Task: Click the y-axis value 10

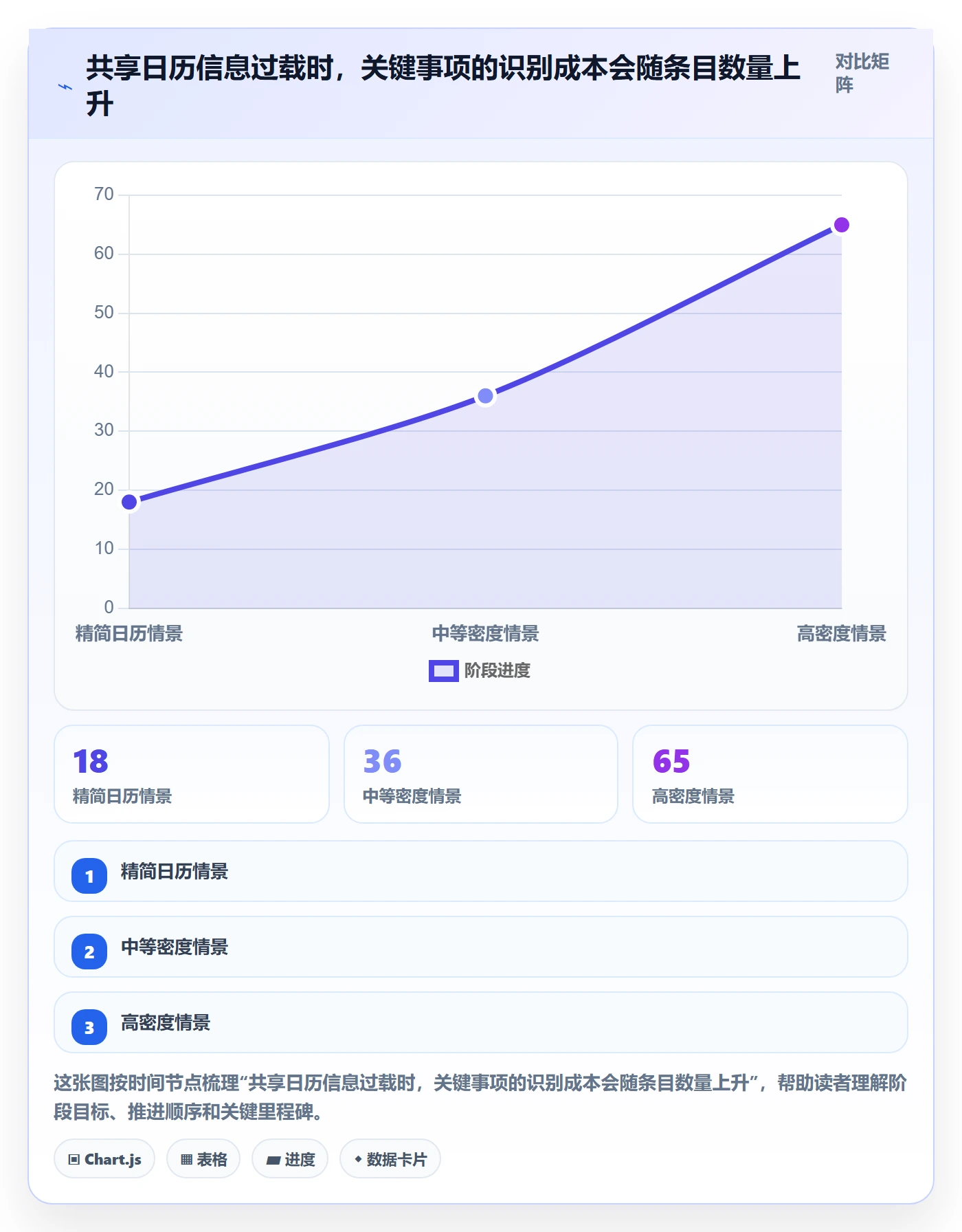Action: 104,549
